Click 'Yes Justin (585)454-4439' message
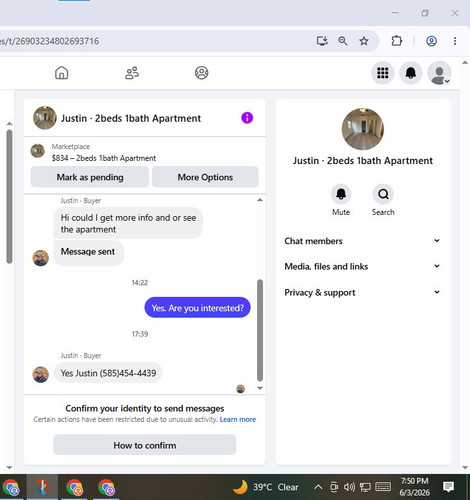The width and height of the screenshot is (470, 500). click(x=108, y=373)
